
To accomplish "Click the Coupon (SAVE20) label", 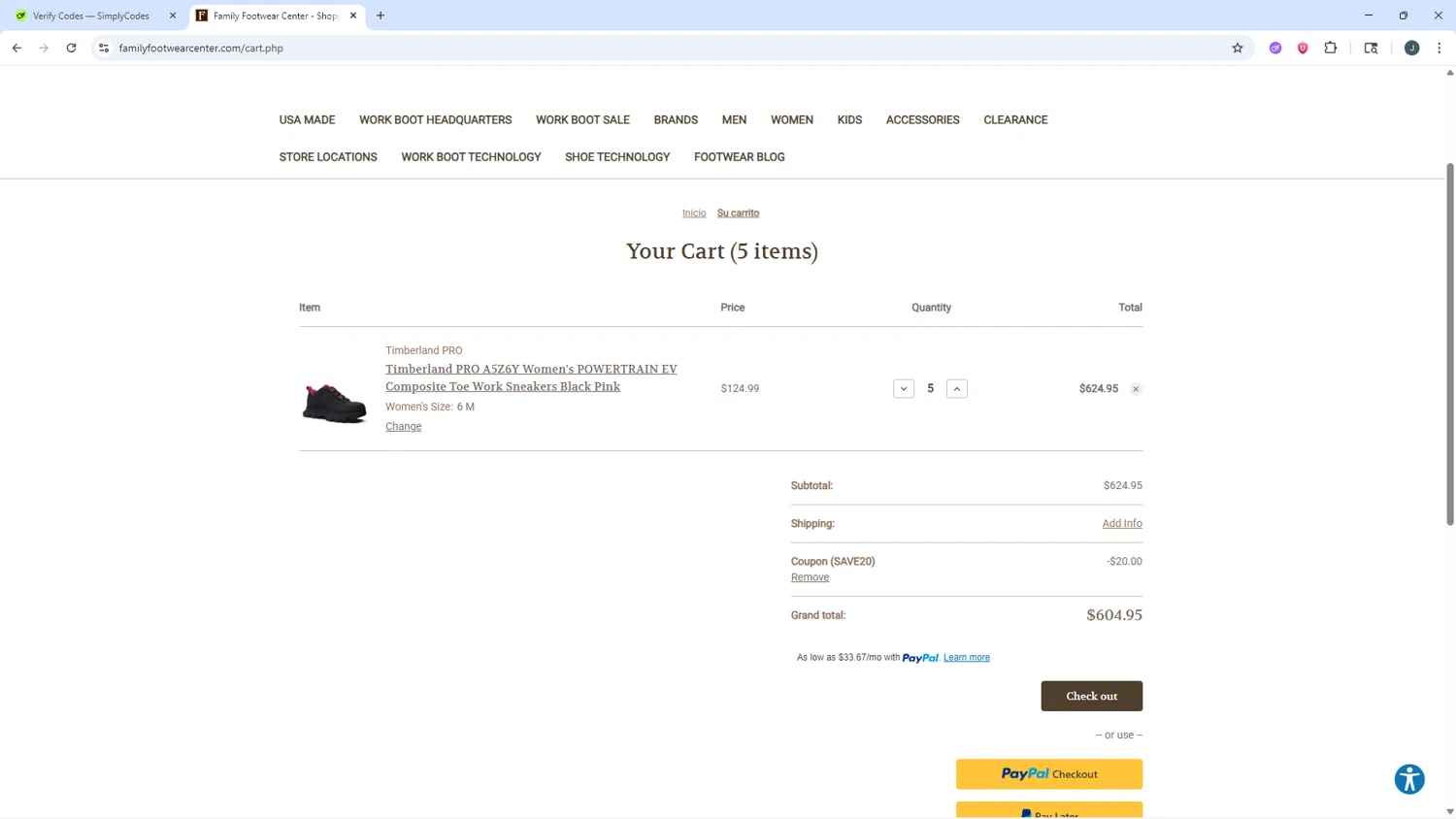I will pyautogui.click(x=833, y=562).
